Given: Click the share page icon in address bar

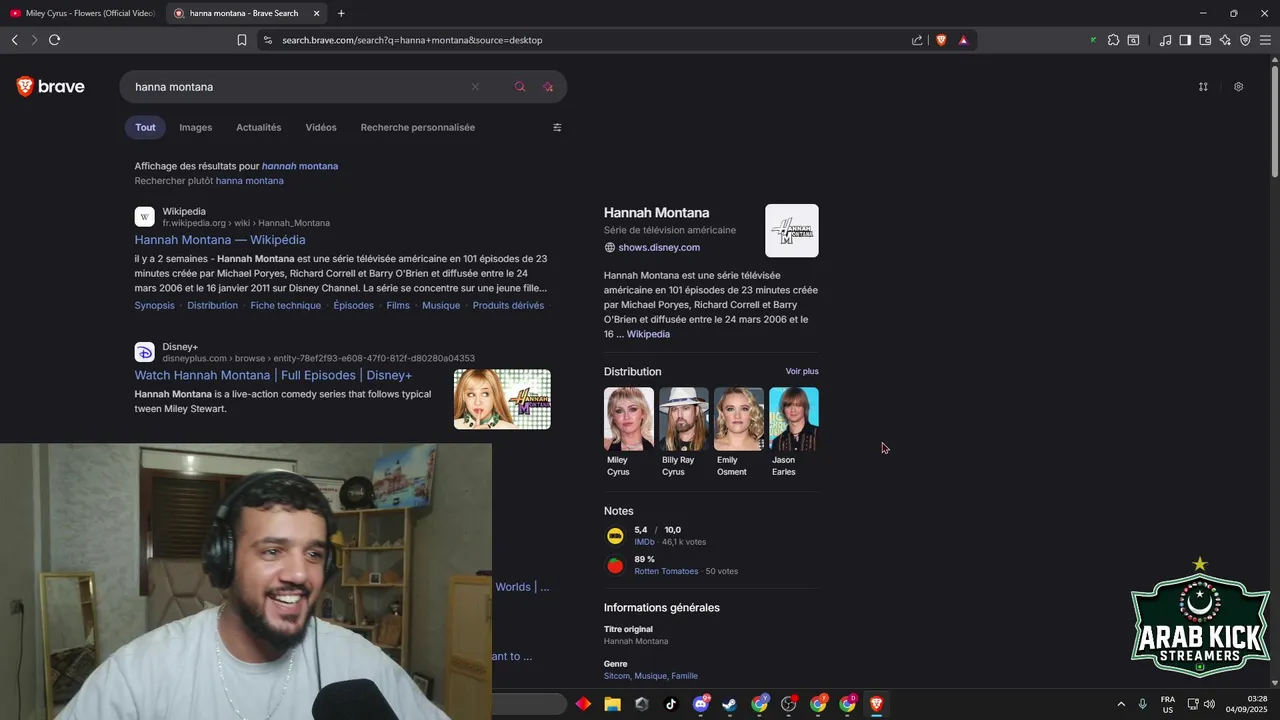Looking at the screenshot, I should point(917,40).
